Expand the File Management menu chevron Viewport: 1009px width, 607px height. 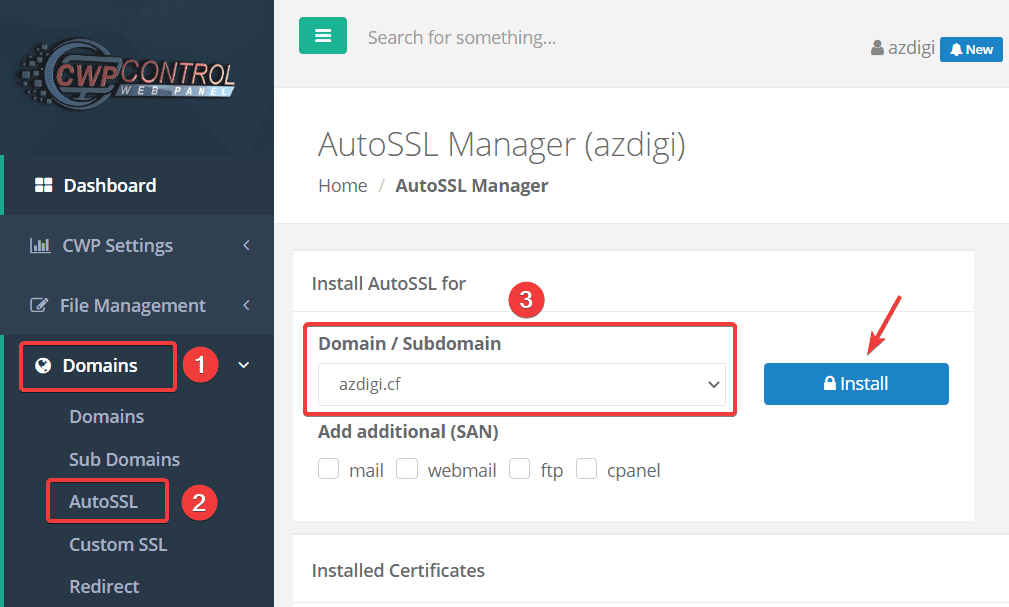point(246,305)
